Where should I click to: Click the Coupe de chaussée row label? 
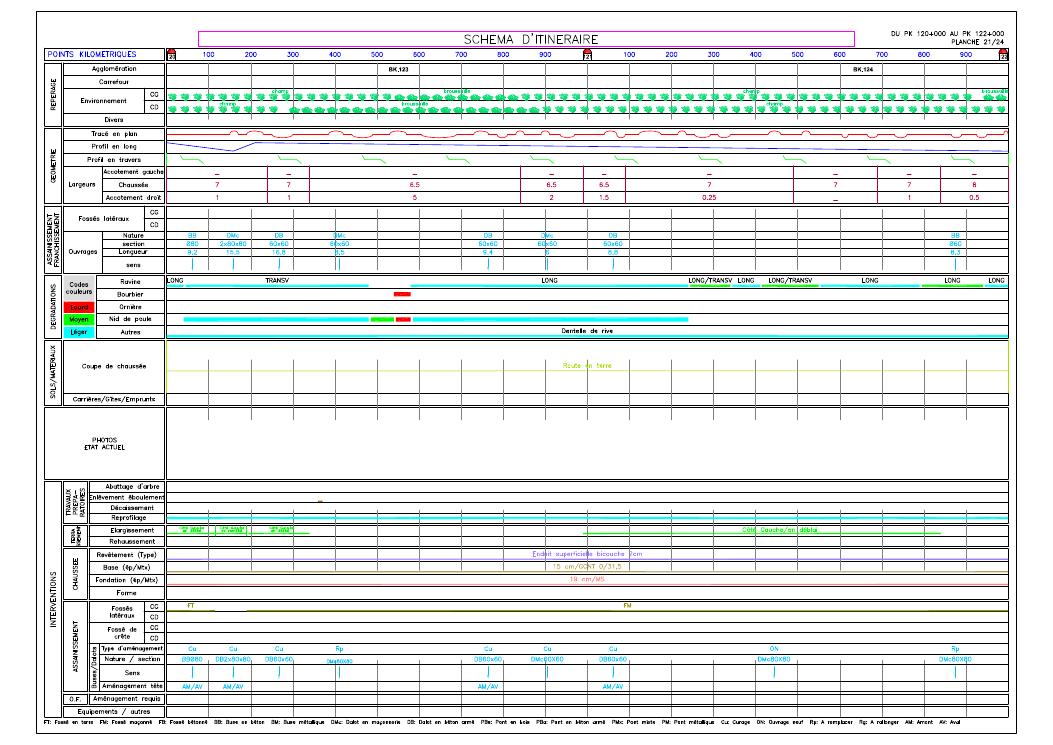(114, 366)
